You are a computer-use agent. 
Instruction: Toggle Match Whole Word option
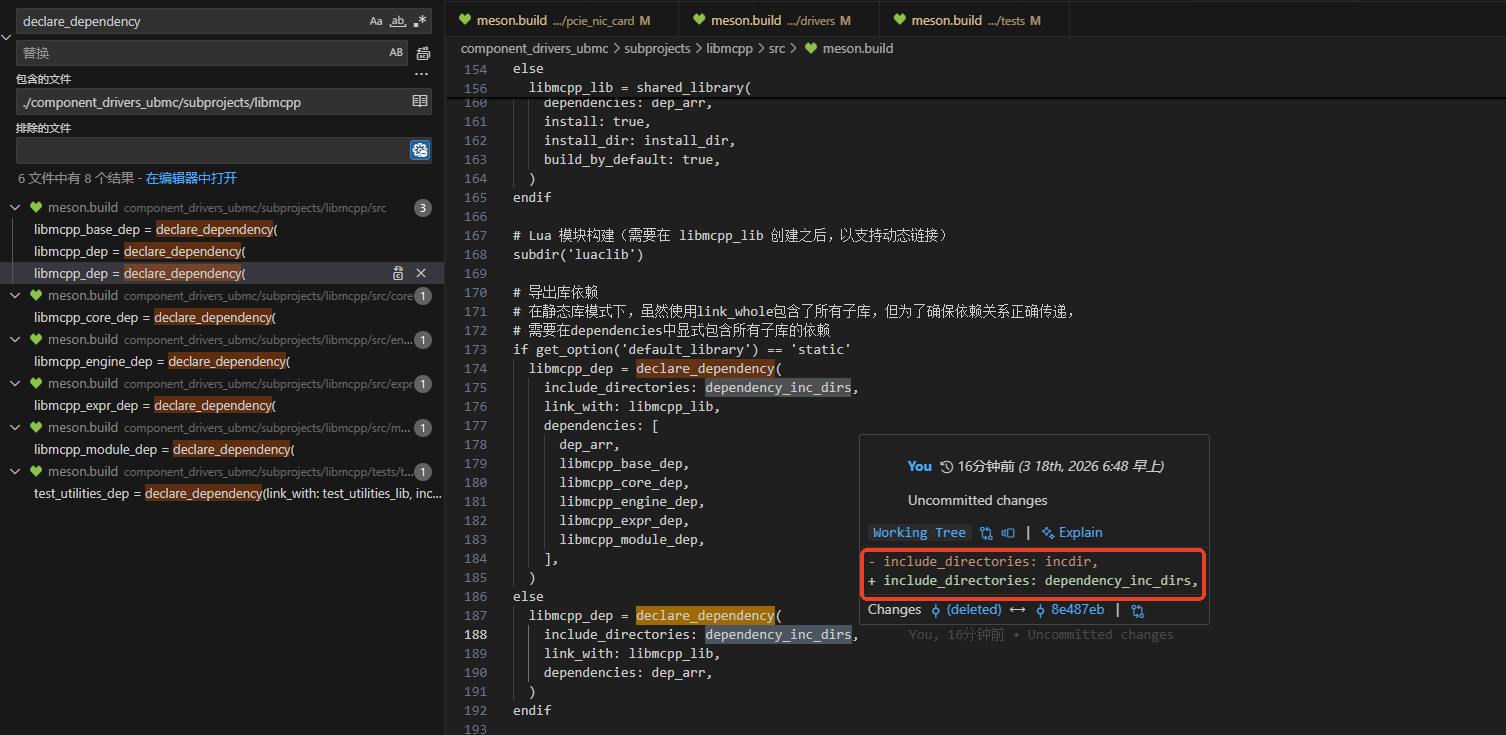pos(398,21)
